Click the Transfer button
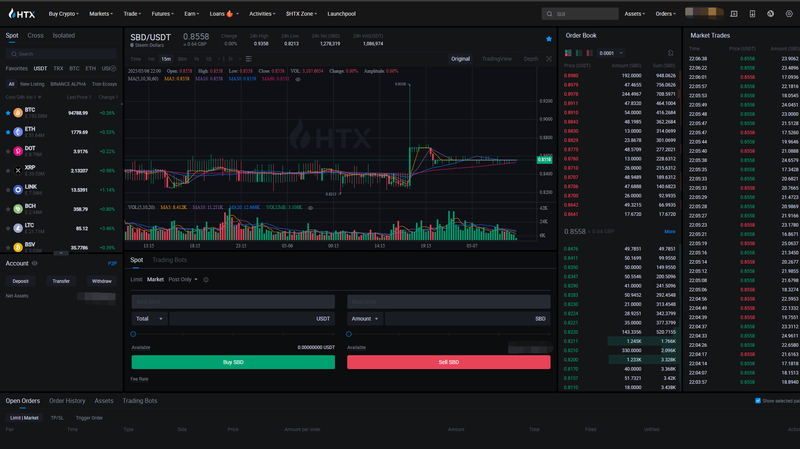Viewport: 800px width, 449px height. [x=61, y=281]
